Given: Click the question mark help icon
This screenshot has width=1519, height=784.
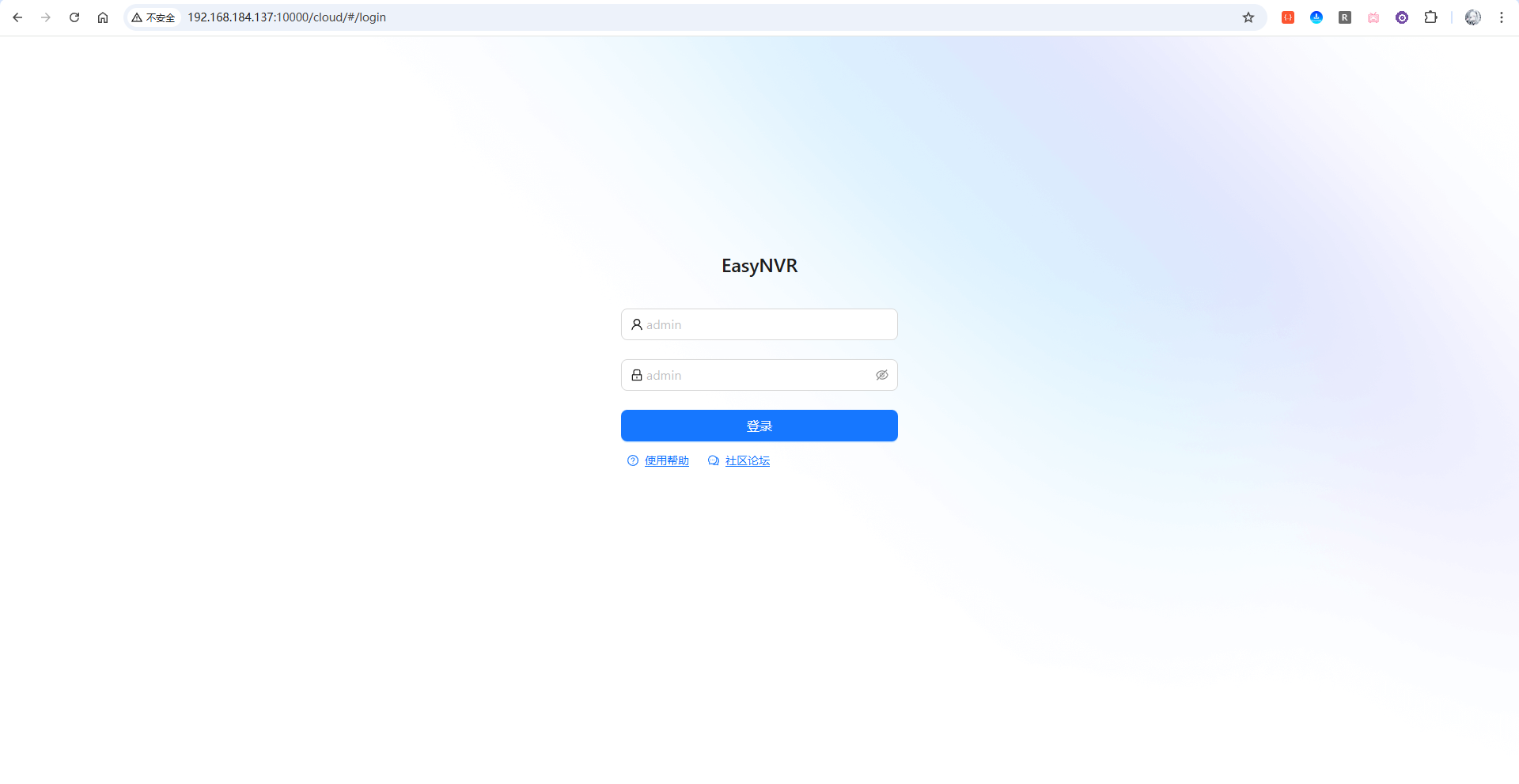Looking at the screenshot, I should pyautogui.click(x=633, y=460).
